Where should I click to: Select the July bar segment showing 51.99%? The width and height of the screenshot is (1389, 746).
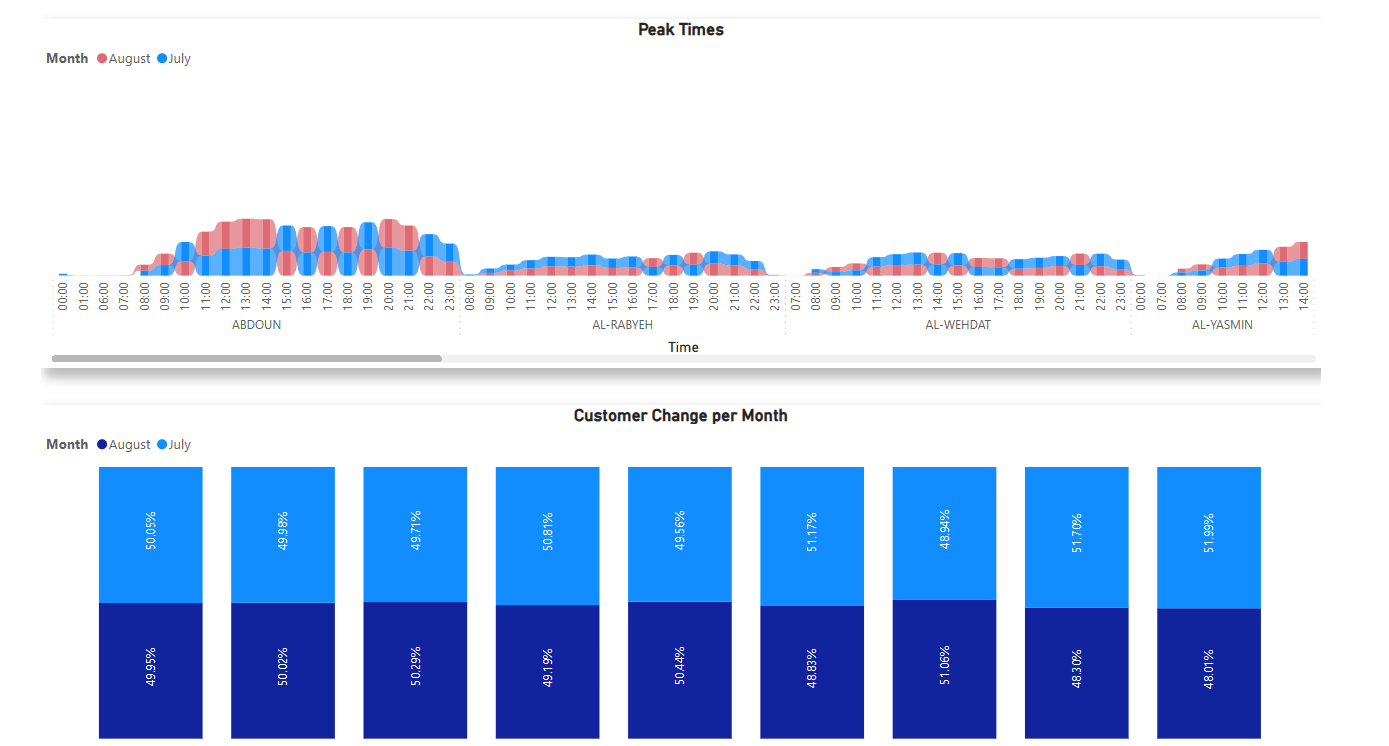pyautogui.click(x=1208, y=537)
